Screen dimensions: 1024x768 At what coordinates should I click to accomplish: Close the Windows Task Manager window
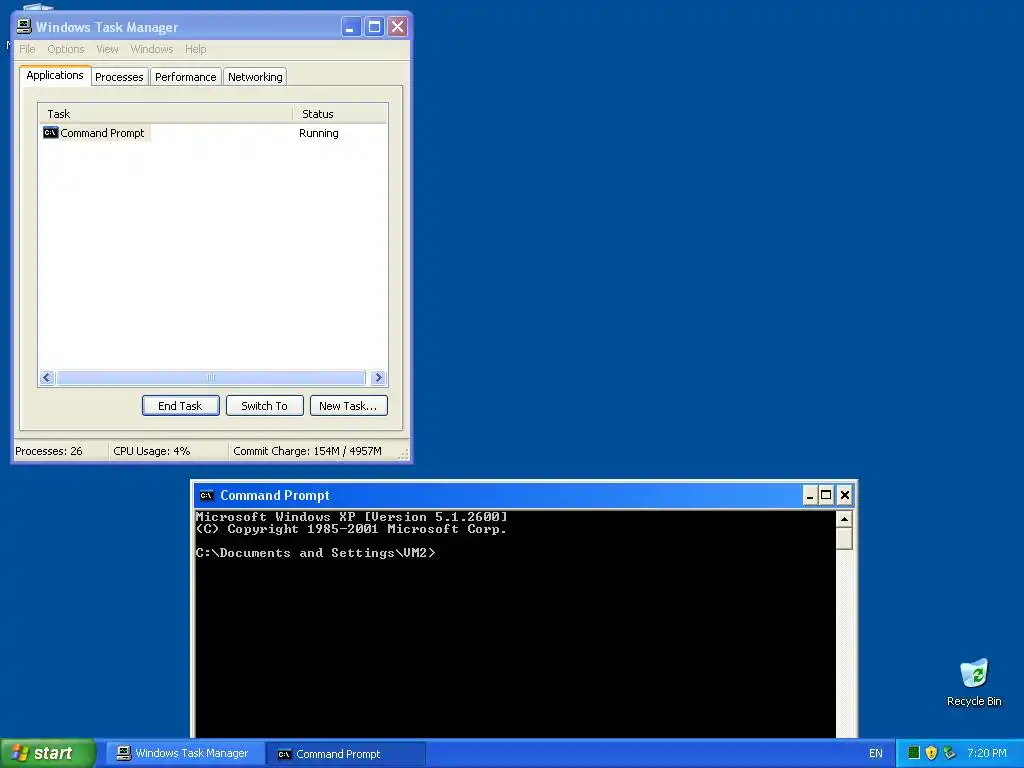(x=397, y=27)
